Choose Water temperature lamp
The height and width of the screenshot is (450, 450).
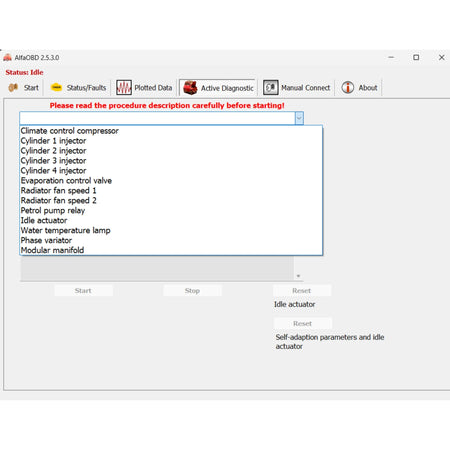tap(171, 230)
